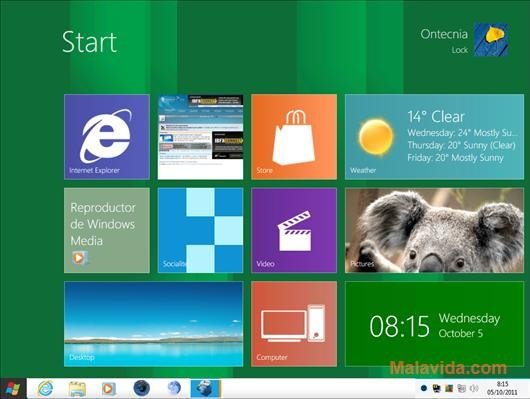530x399 pixels.
Task: Click "Thursday: 20° Sunny (Clear)" forecast line
Action: (461, 145)
